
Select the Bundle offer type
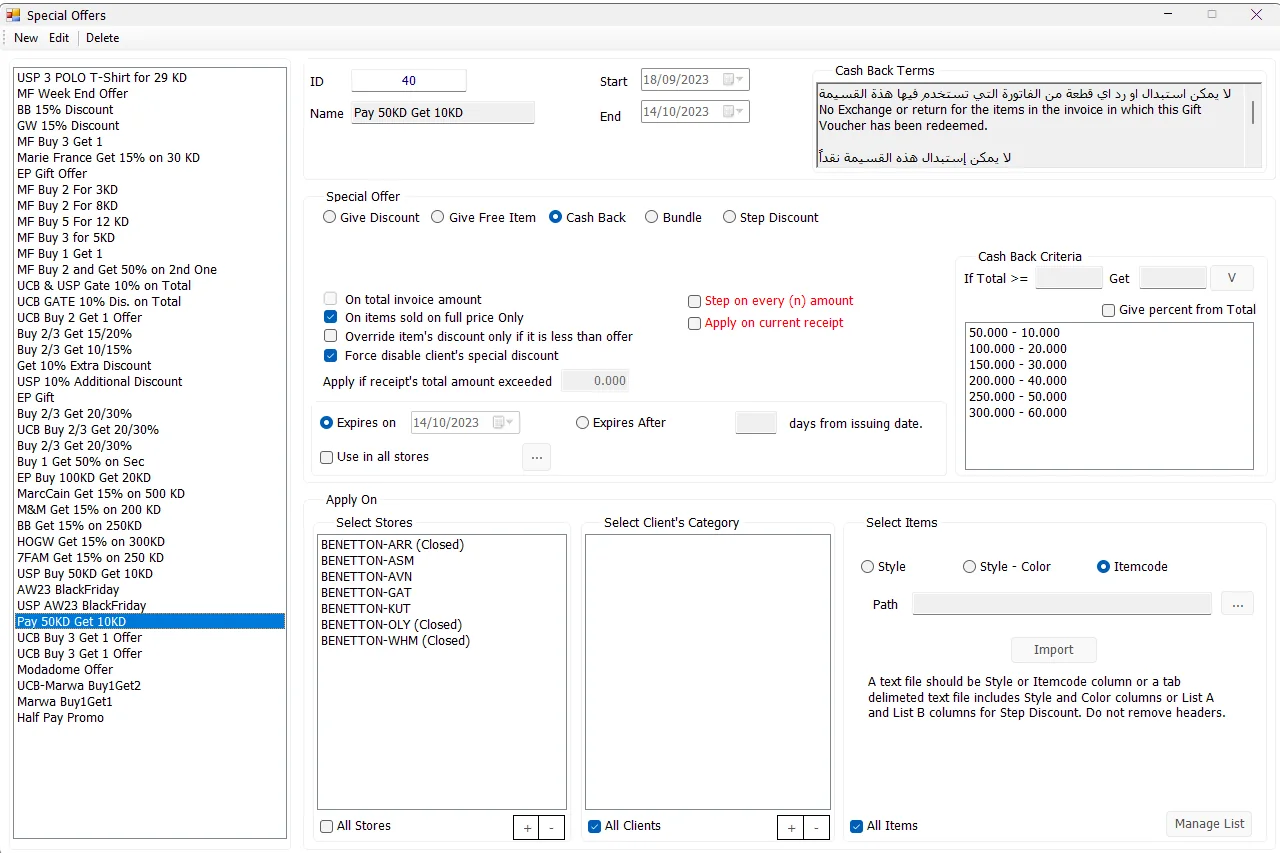[x=673, y=217]
